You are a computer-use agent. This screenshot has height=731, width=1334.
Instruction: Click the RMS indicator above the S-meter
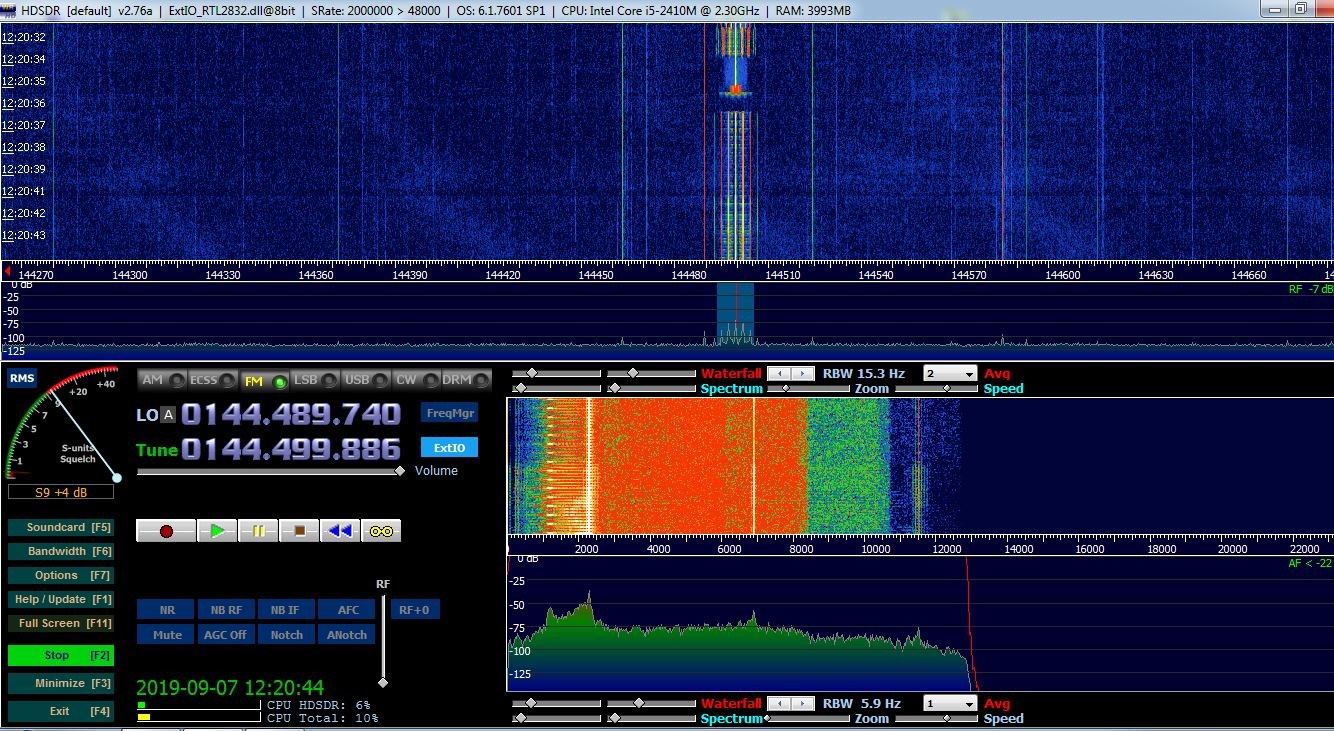(22, 378)
